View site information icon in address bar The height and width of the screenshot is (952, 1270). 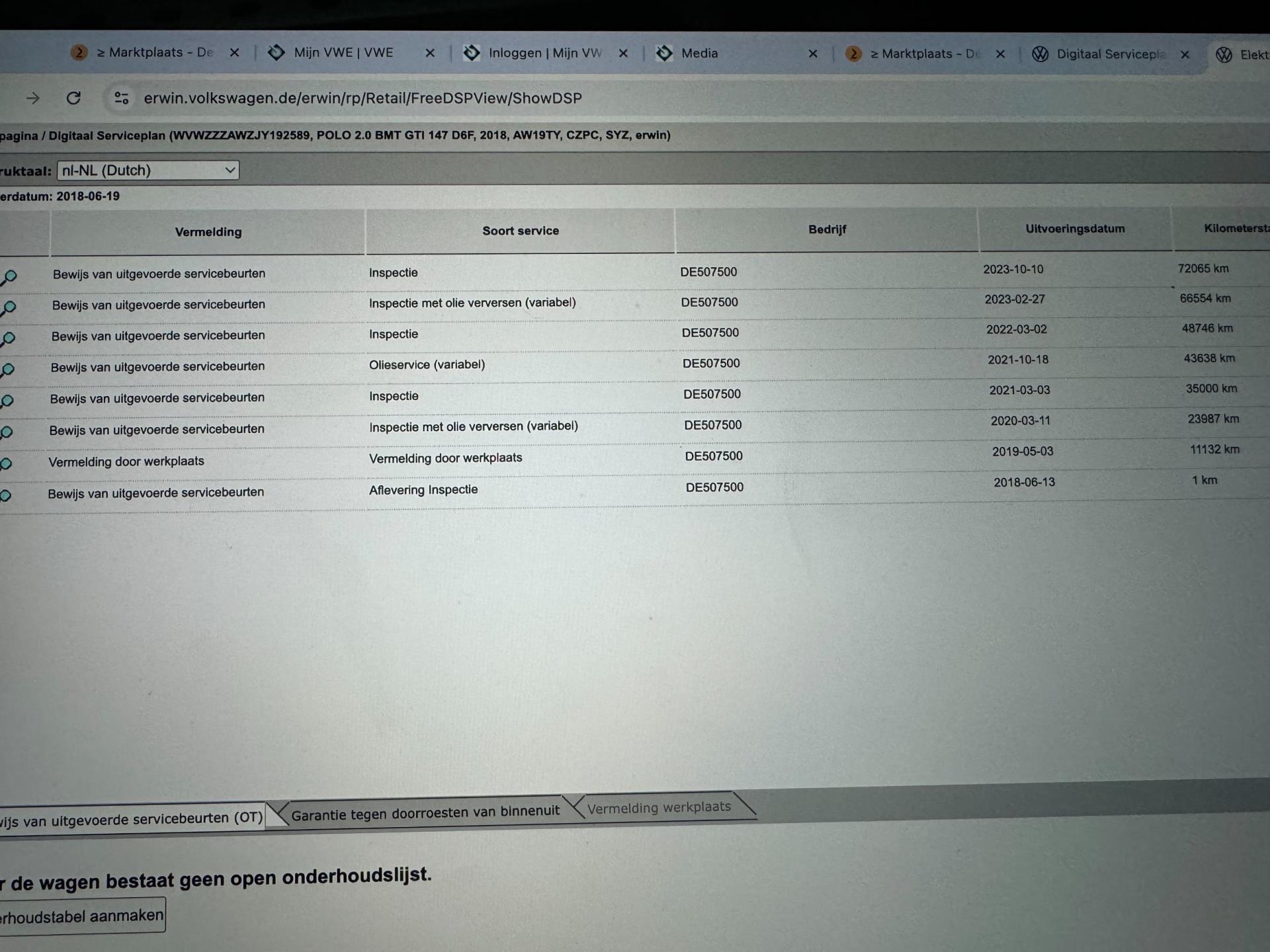(121, 99)
